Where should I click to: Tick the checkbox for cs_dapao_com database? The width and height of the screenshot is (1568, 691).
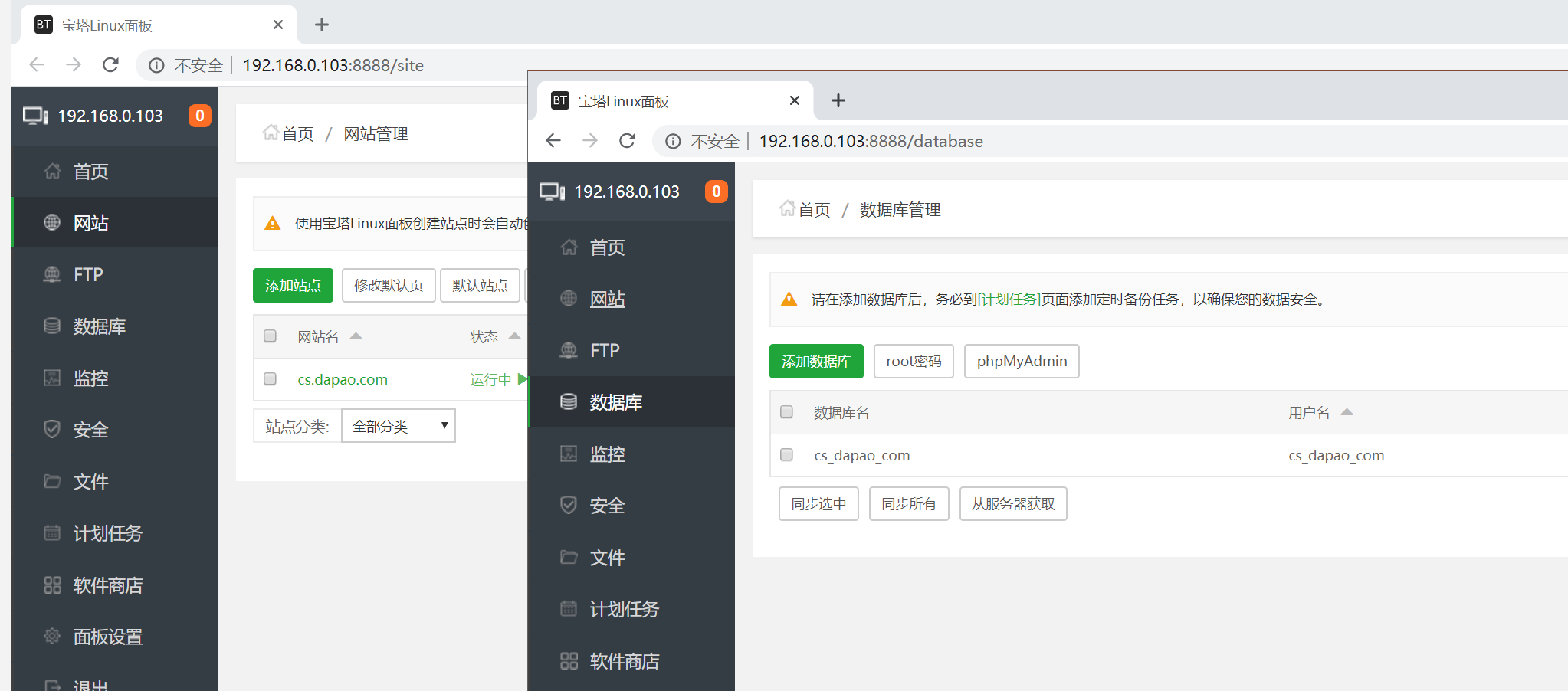pyautogui.click(x=786, y=454)
